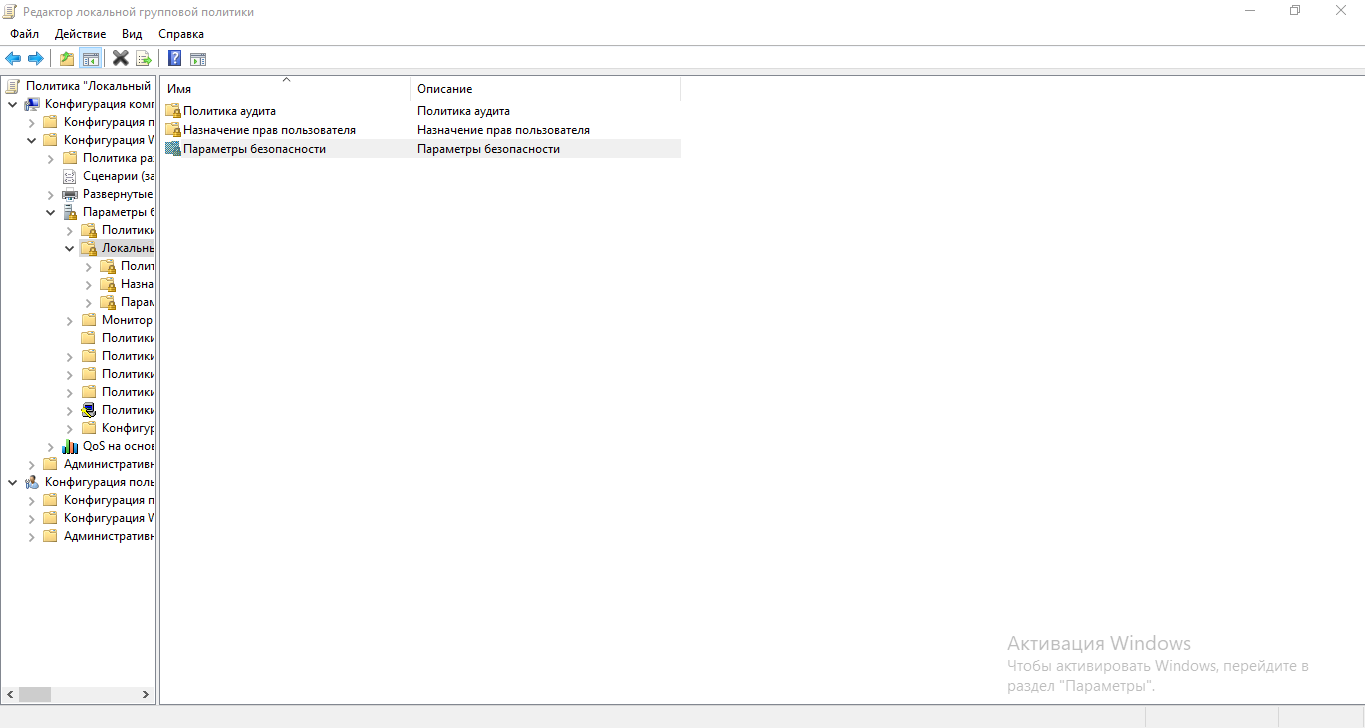The height and width of the screenshot is (728, 1365).
Task: Open the Файл menu
Action: pos(25,34)
